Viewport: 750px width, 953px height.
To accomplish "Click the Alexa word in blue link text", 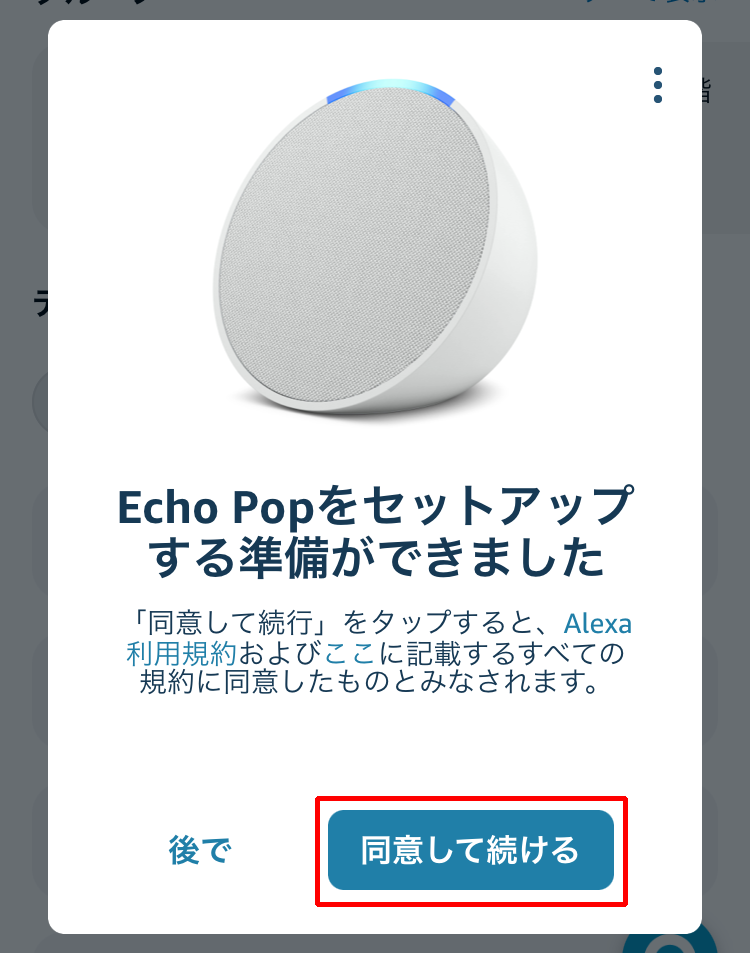I will [598, 624].
